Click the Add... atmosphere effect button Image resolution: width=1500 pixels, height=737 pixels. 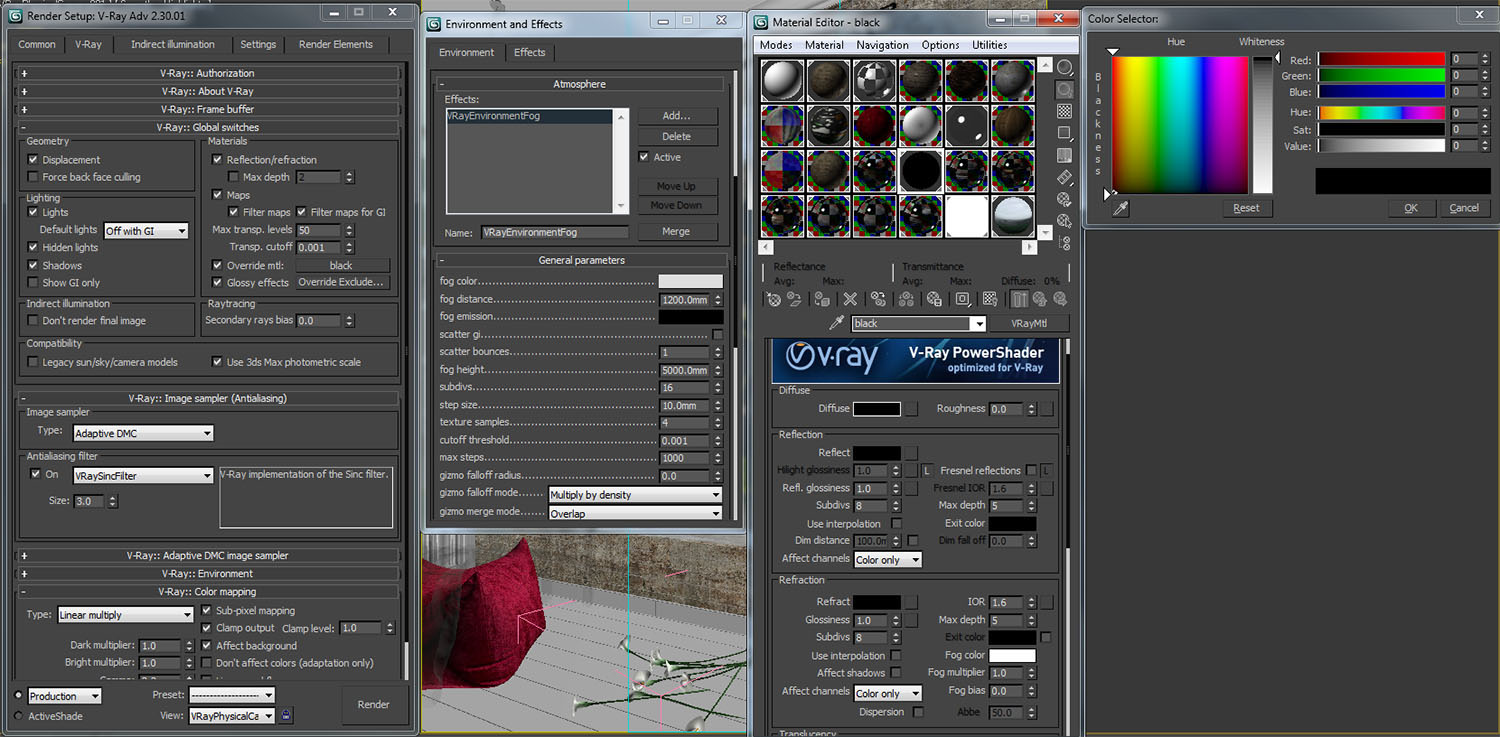tap(676, 116)
